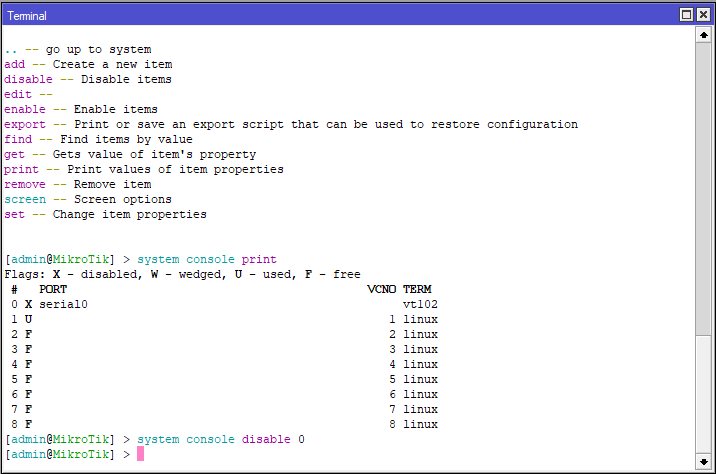
Task: Click the 'find' command entry
Action: tap(17, 139)
